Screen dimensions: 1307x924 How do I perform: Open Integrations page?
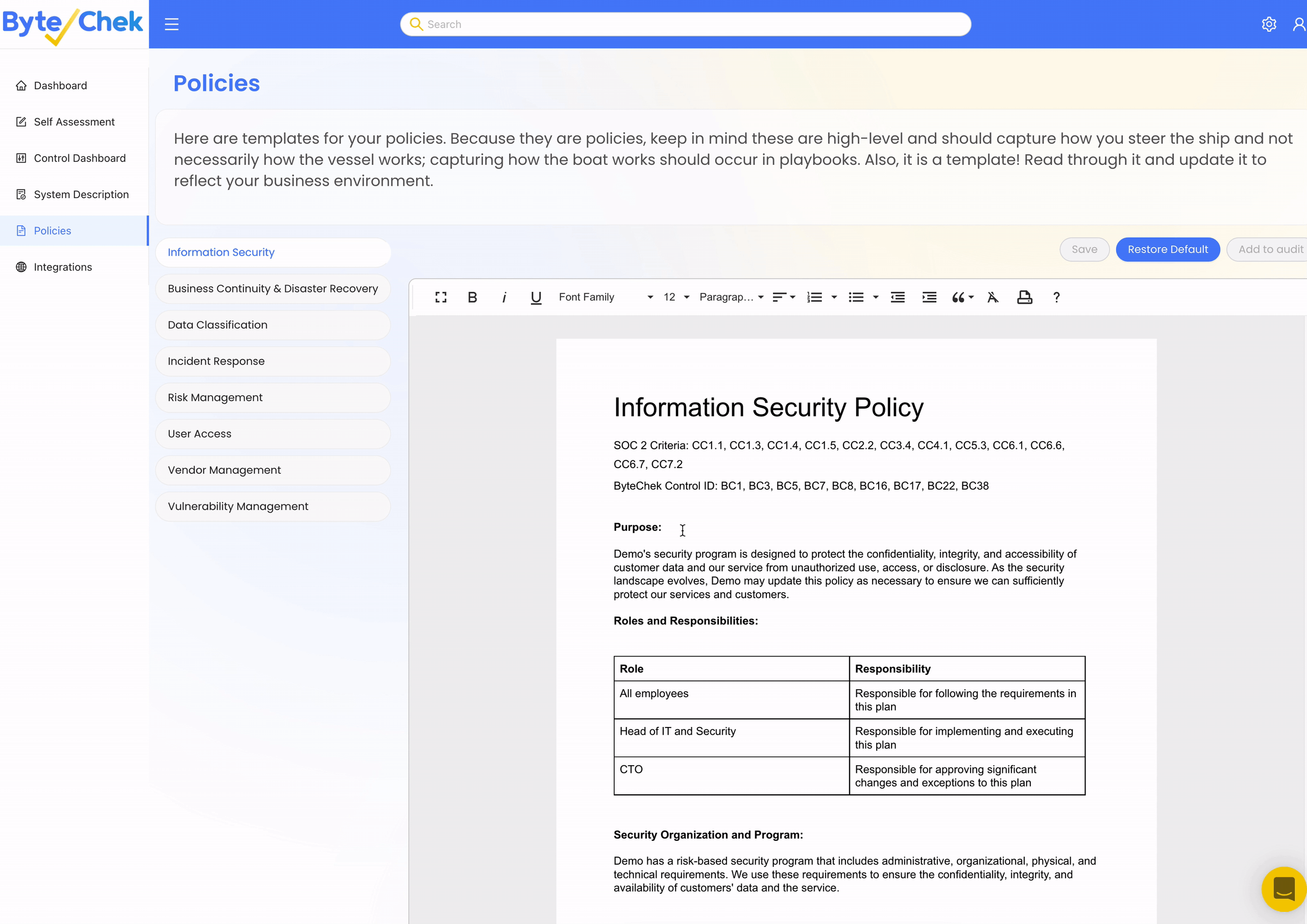coord(74,267)
